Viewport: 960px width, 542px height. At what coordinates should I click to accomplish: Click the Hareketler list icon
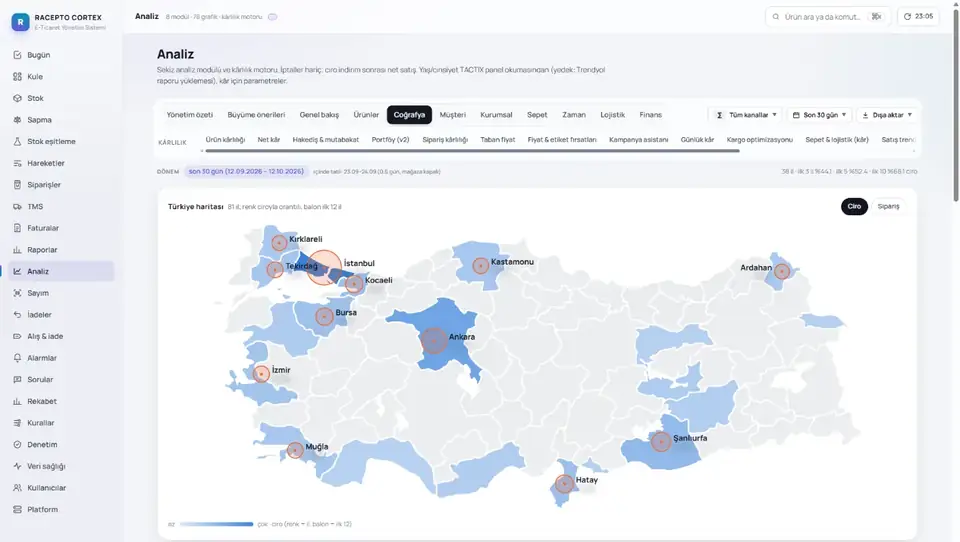click(17, 163)
